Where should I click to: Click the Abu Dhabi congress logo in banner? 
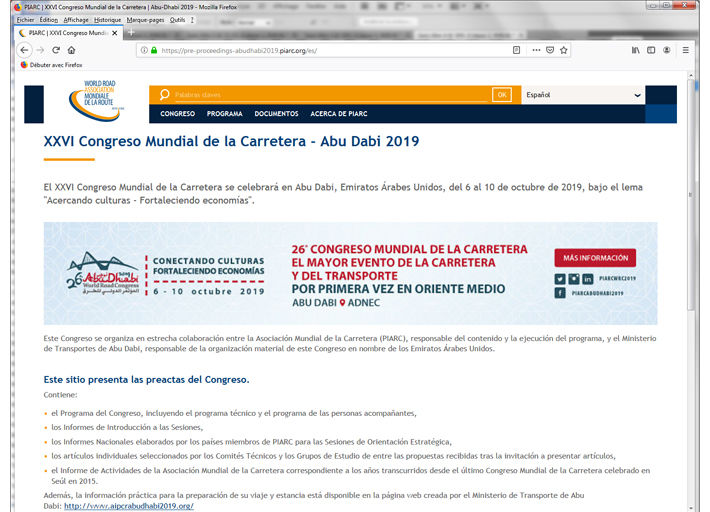[x=102, y=273]
